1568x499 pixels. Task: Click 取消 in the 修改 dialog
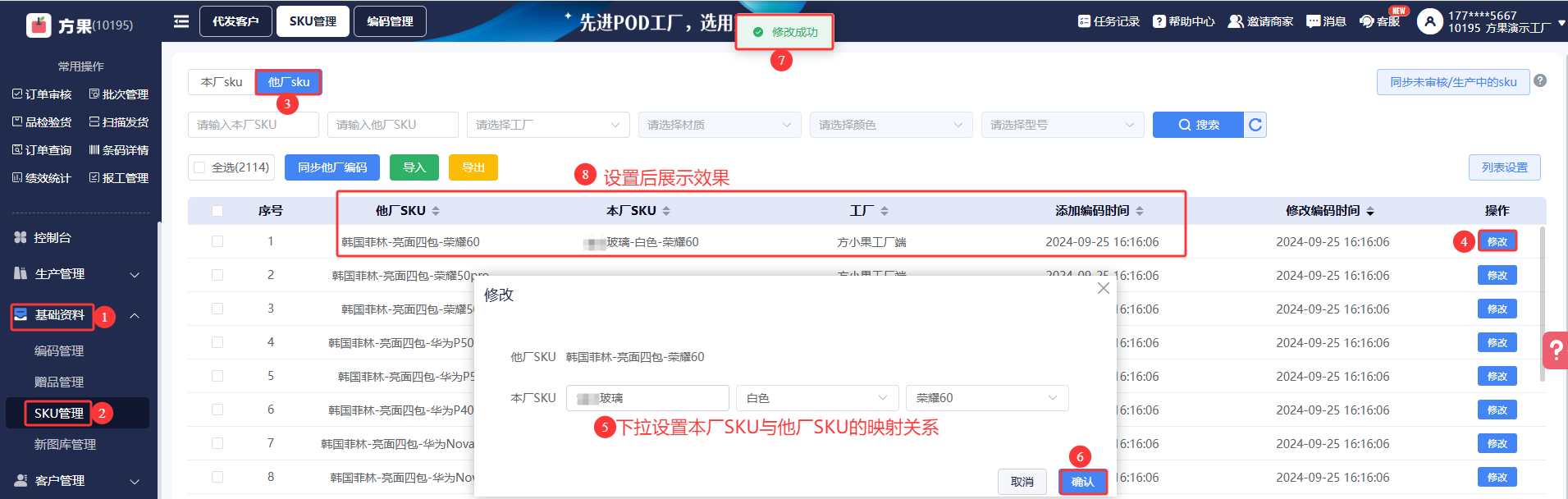pos(1022,482)
